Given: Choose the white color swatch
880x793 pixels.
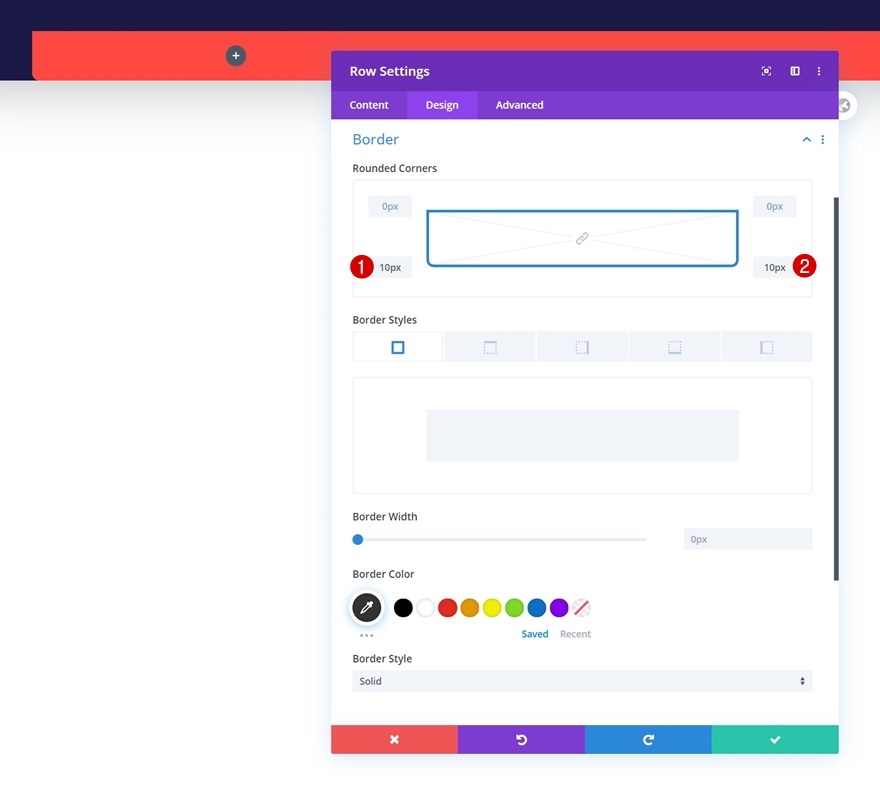Looking at the screenshot, I should pyautogui.click(x=425, y=607).
